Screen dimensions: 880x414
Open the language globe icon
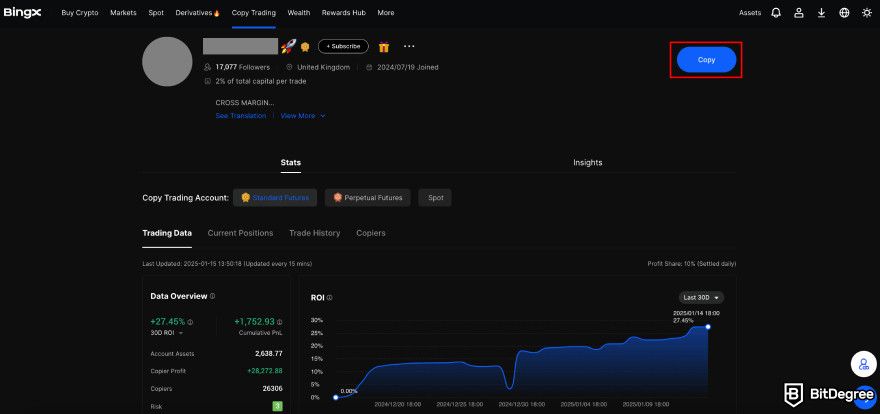(844, 12)
